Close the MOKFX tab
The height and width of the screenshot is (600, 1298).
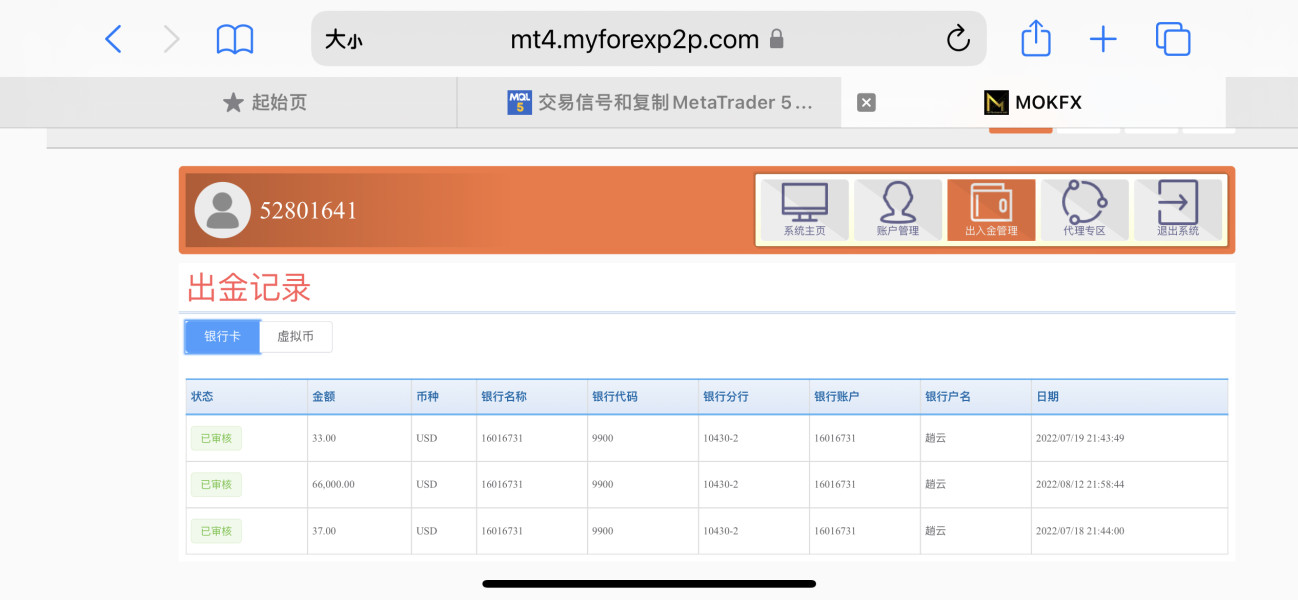[866, 102]
